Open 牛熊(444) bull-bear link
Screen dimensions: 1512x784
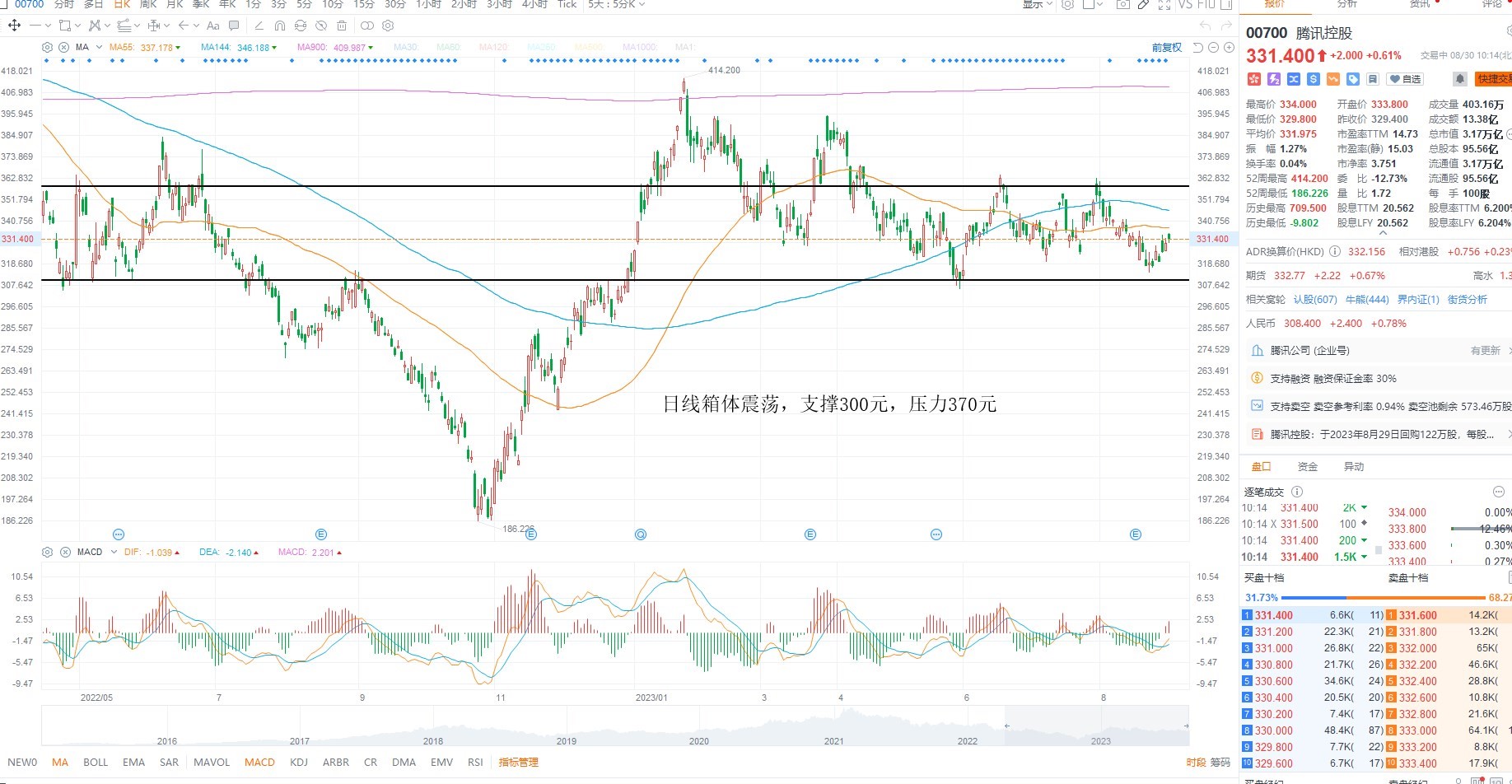coord(1367,300)
